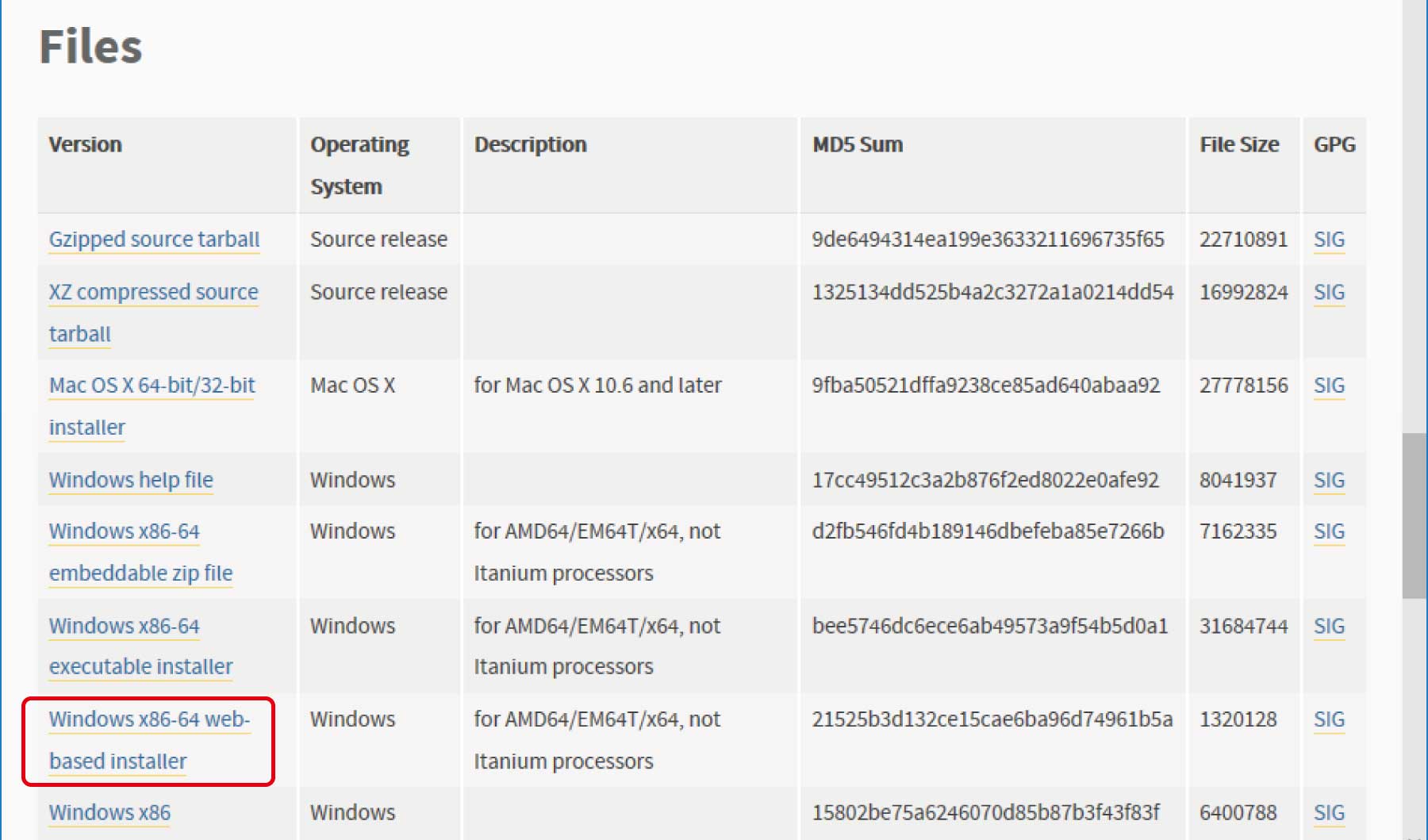Click 'Source release' in XZ compressed row
Screen dimensions: 1428x840
tap(378, 293)
